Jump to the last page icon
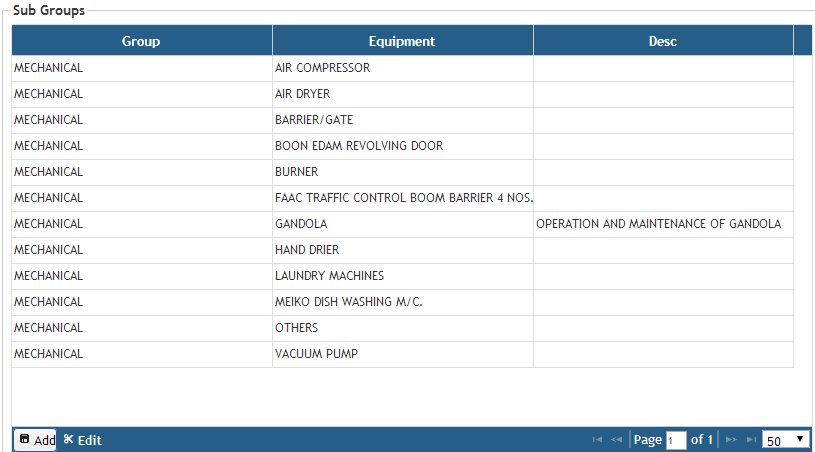815x452 pixels. (751, 440)
